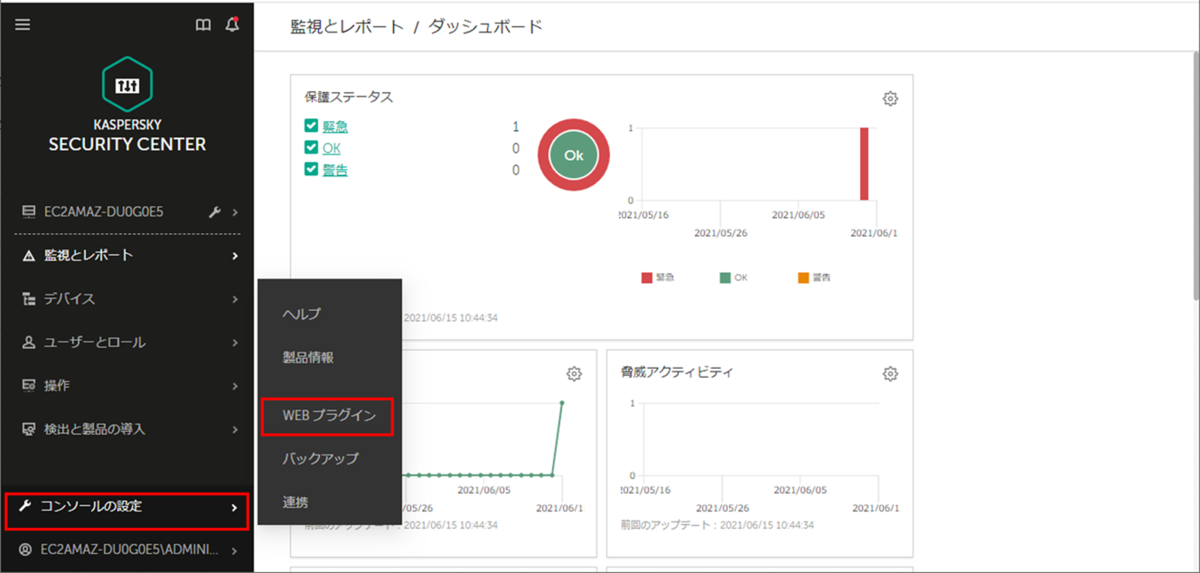Click the wrench icon beside コンソールの設定
This screenshot has height=573, width=1200.
[26, 507]
